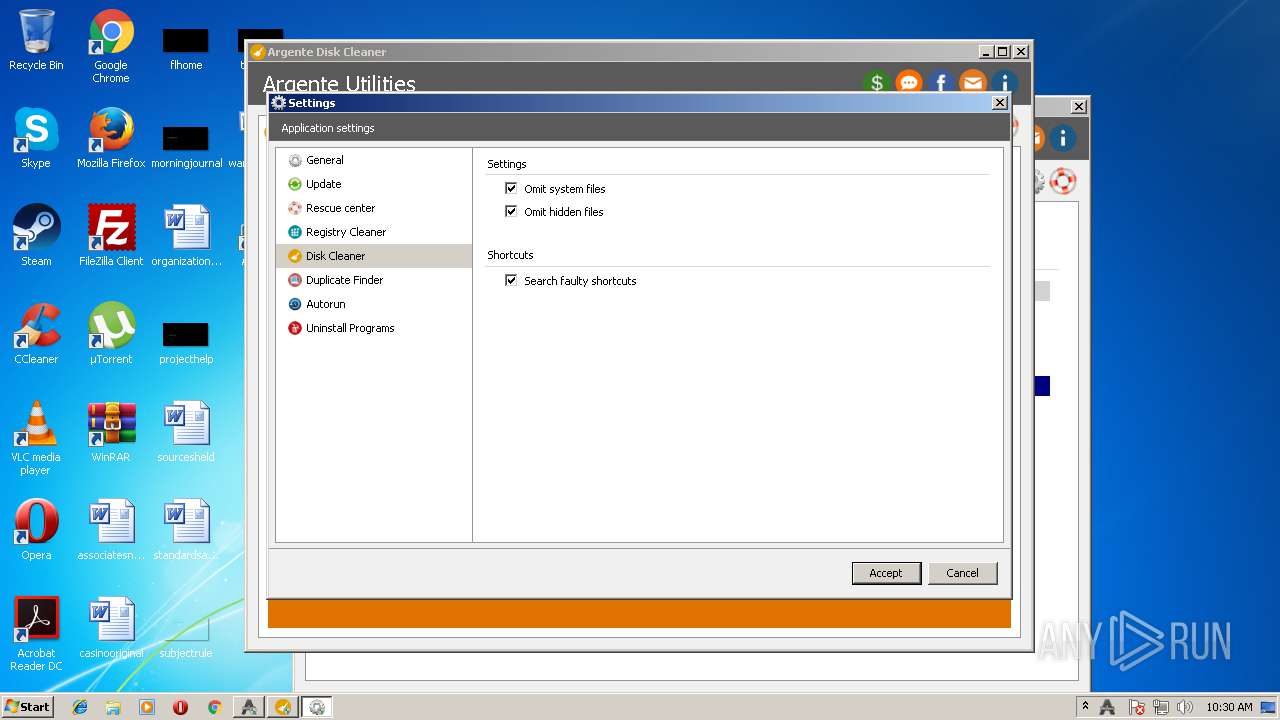Click Chrome icon in the taskbar
This screenshot has height=720, width=1280.
[x=214, y=707]
